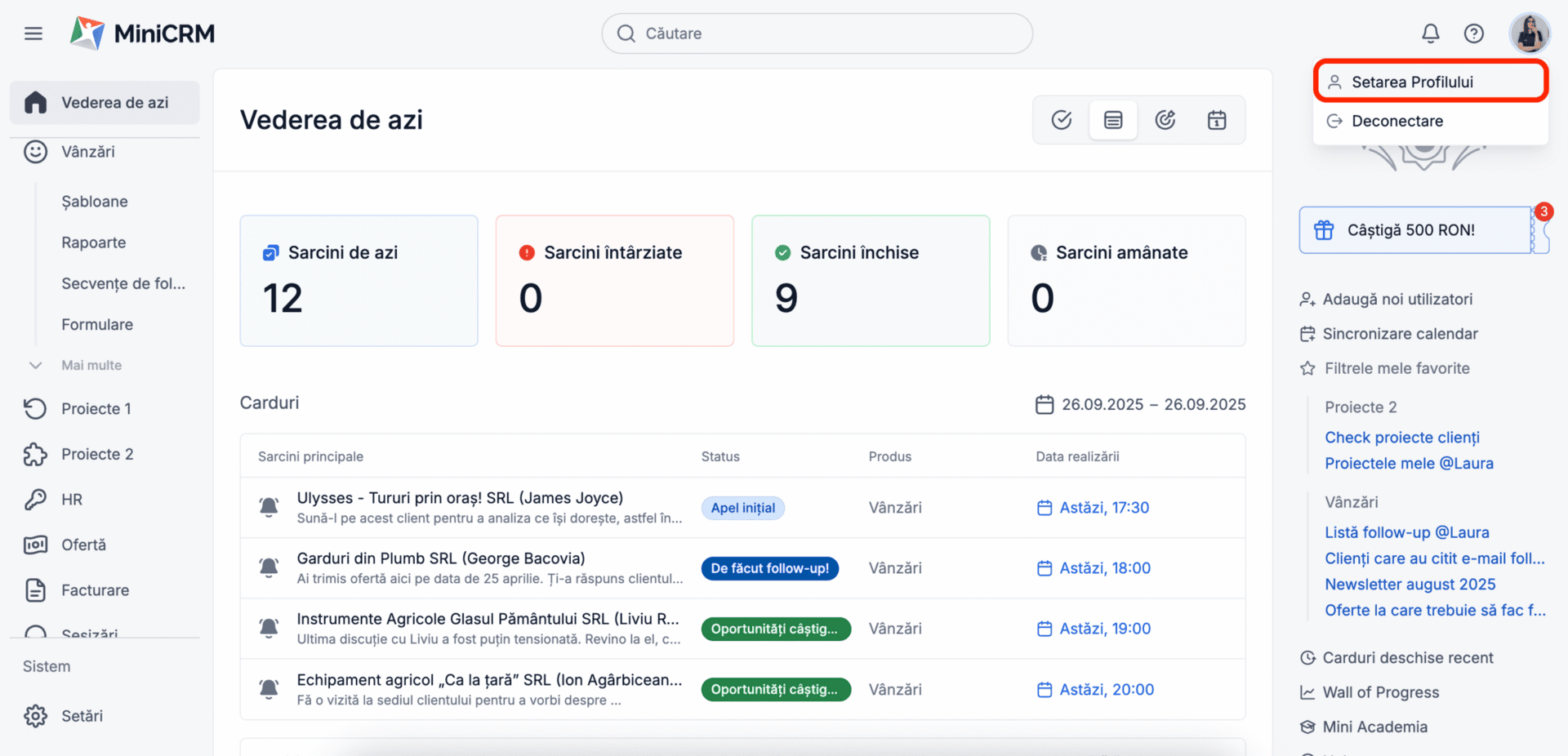This screenshot has width=1568, height=756.
Task: Switch to the checkmark tasks view icon
Action: pos(1061,120)
